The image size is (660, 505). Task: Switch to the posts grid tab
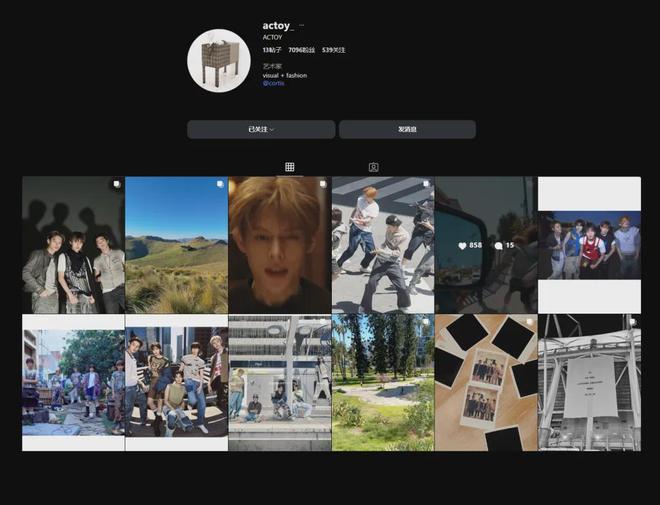290,167
